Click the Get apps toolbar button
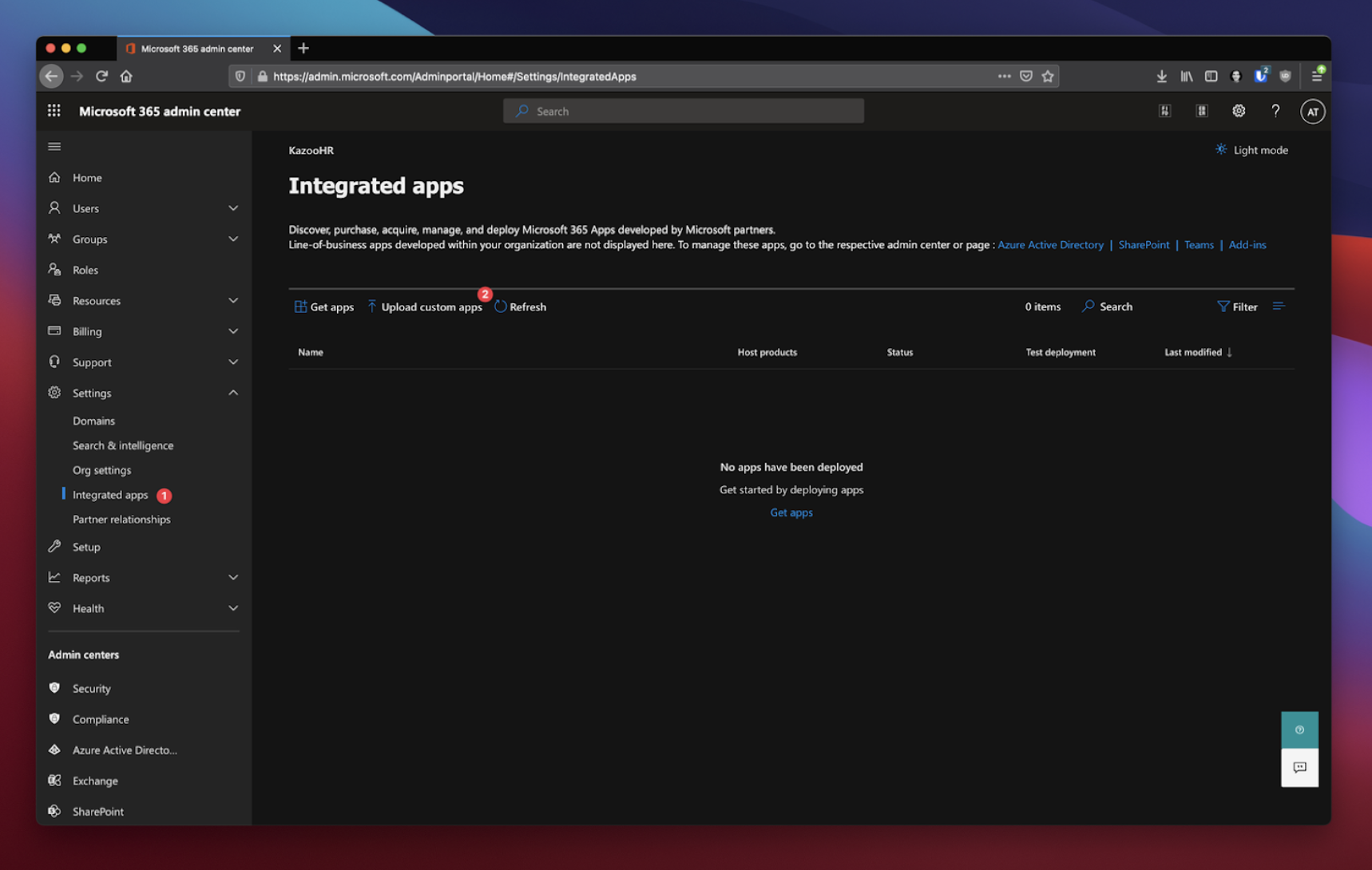1372x870 pixels. coord(323,306)
